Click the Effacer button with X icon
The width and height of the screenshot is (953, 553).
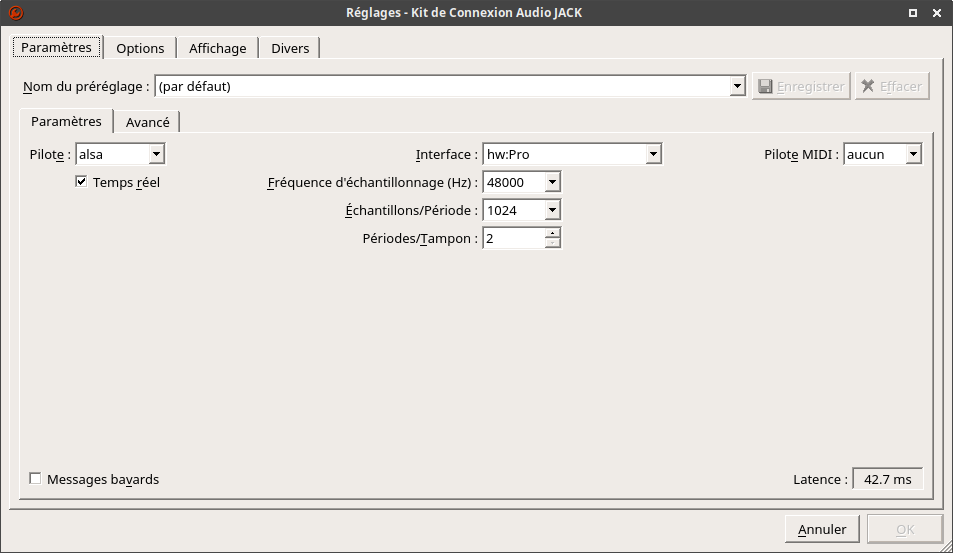point(892,86)
